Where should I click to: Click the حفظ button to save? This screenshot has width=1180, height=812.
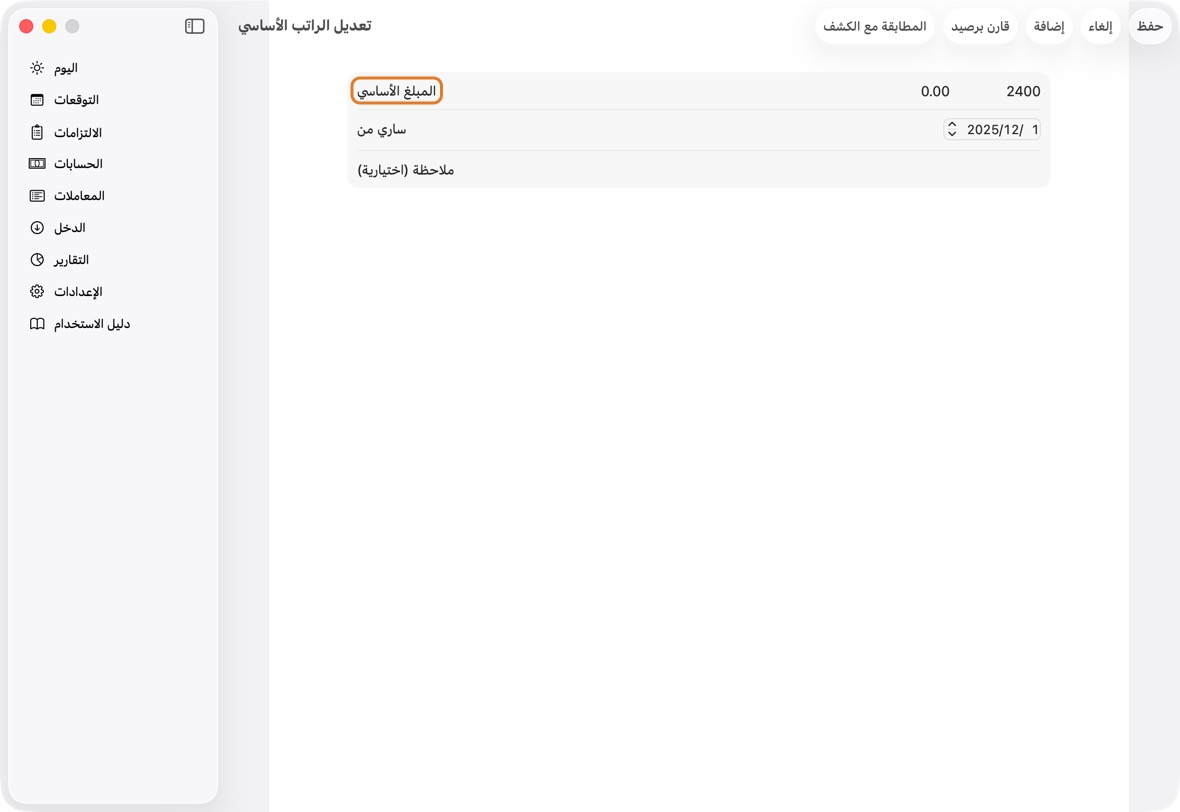[1150, 26]
